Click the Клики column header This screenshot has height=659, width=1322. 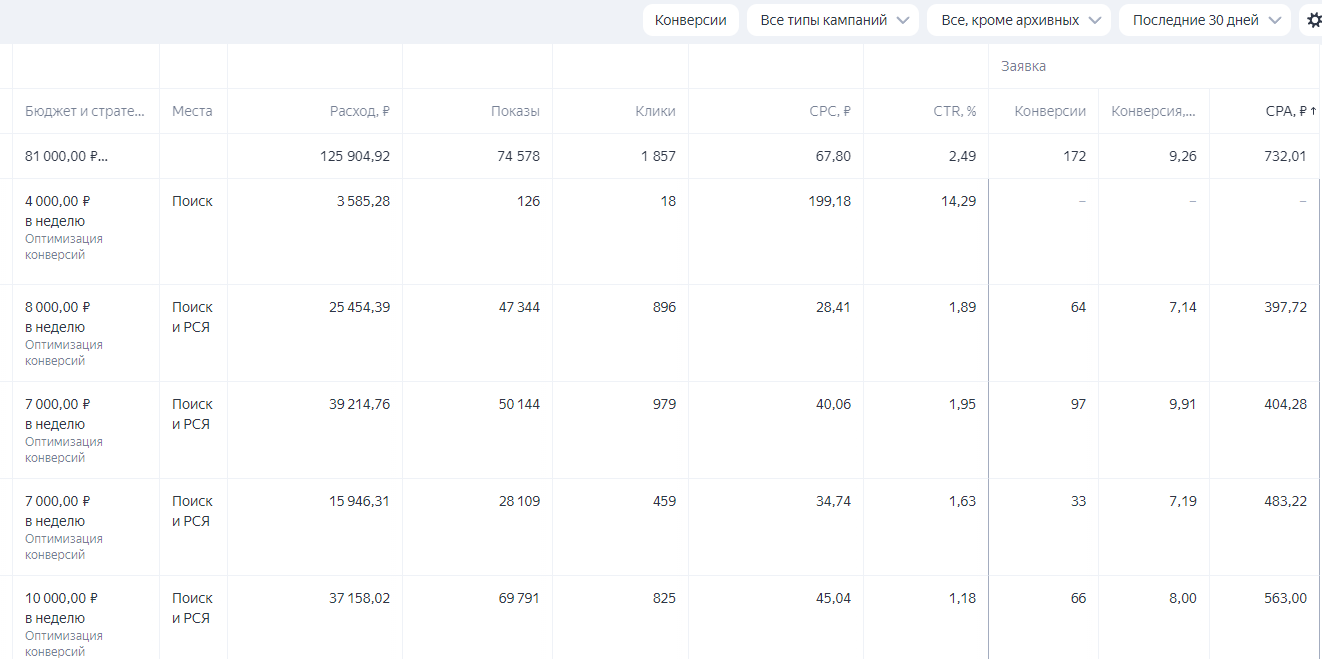pos(655,111)
